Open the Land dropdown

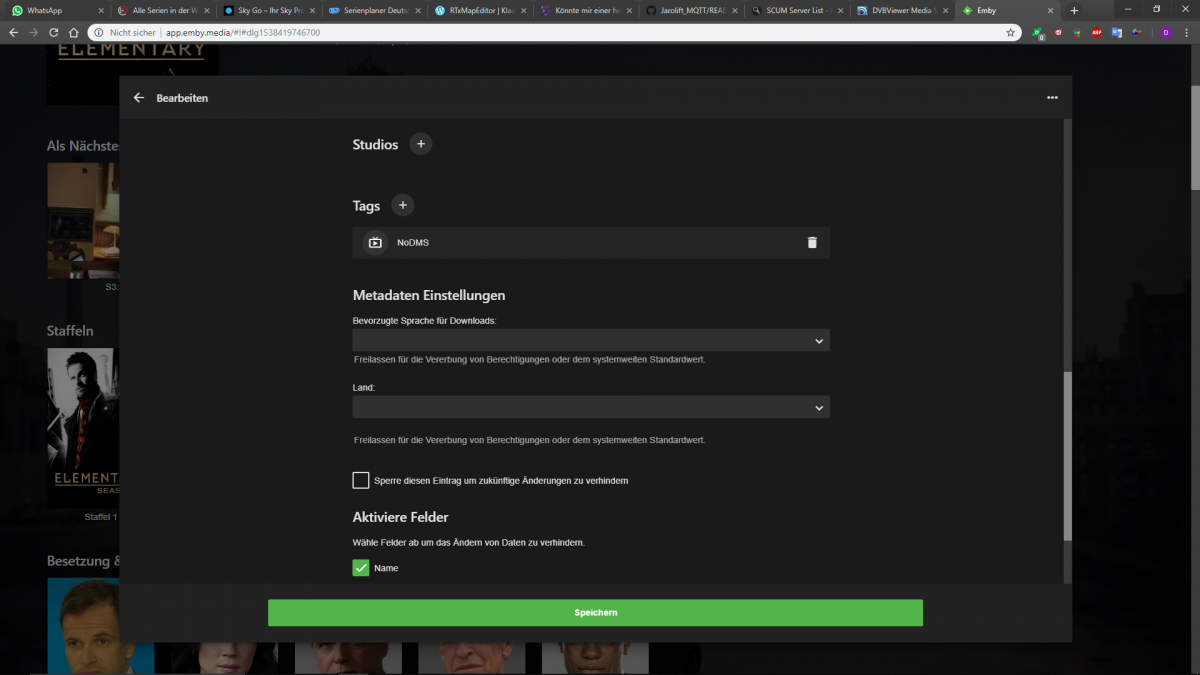click(x=591, y=407)
